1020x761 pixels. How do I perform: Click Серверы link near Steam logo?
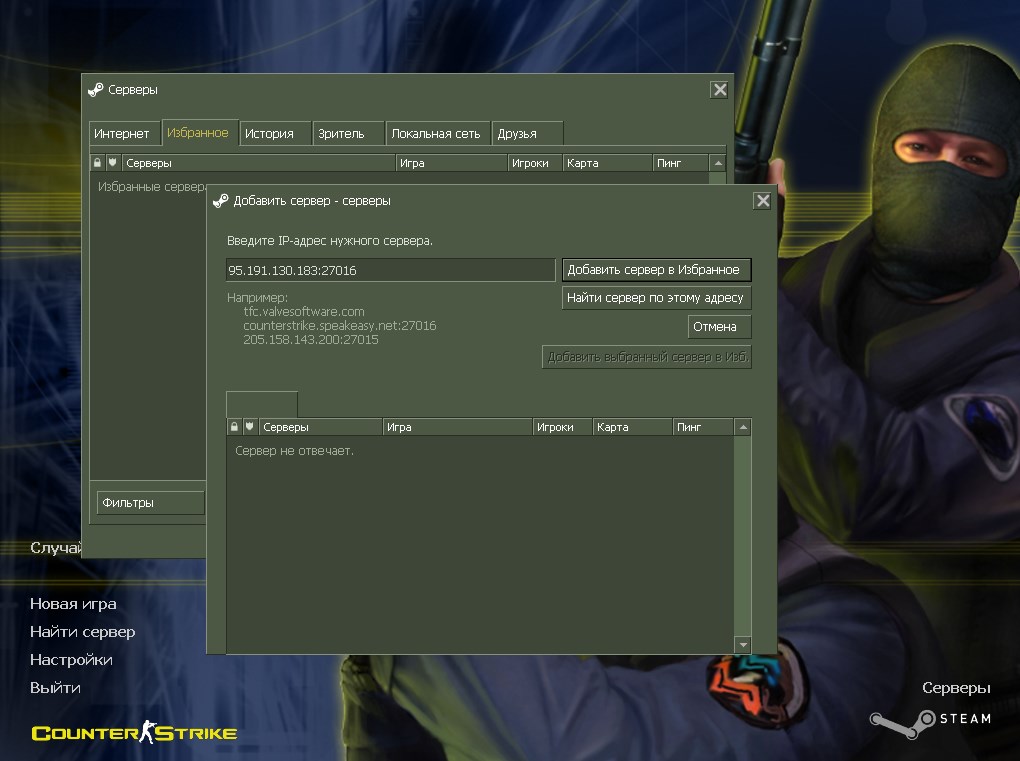coord(956,688)
